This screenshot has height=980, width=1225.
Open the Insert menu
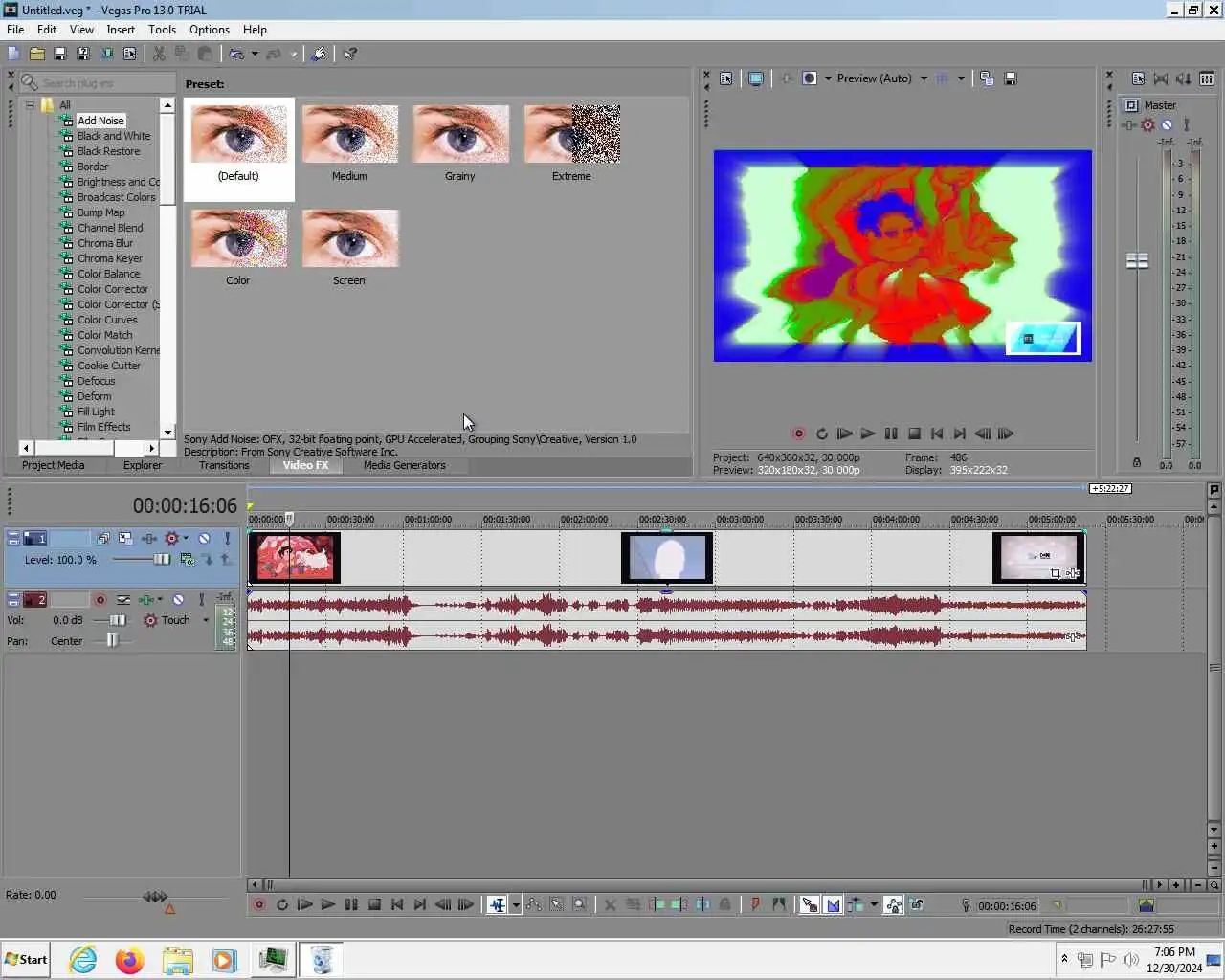[121, 30]
